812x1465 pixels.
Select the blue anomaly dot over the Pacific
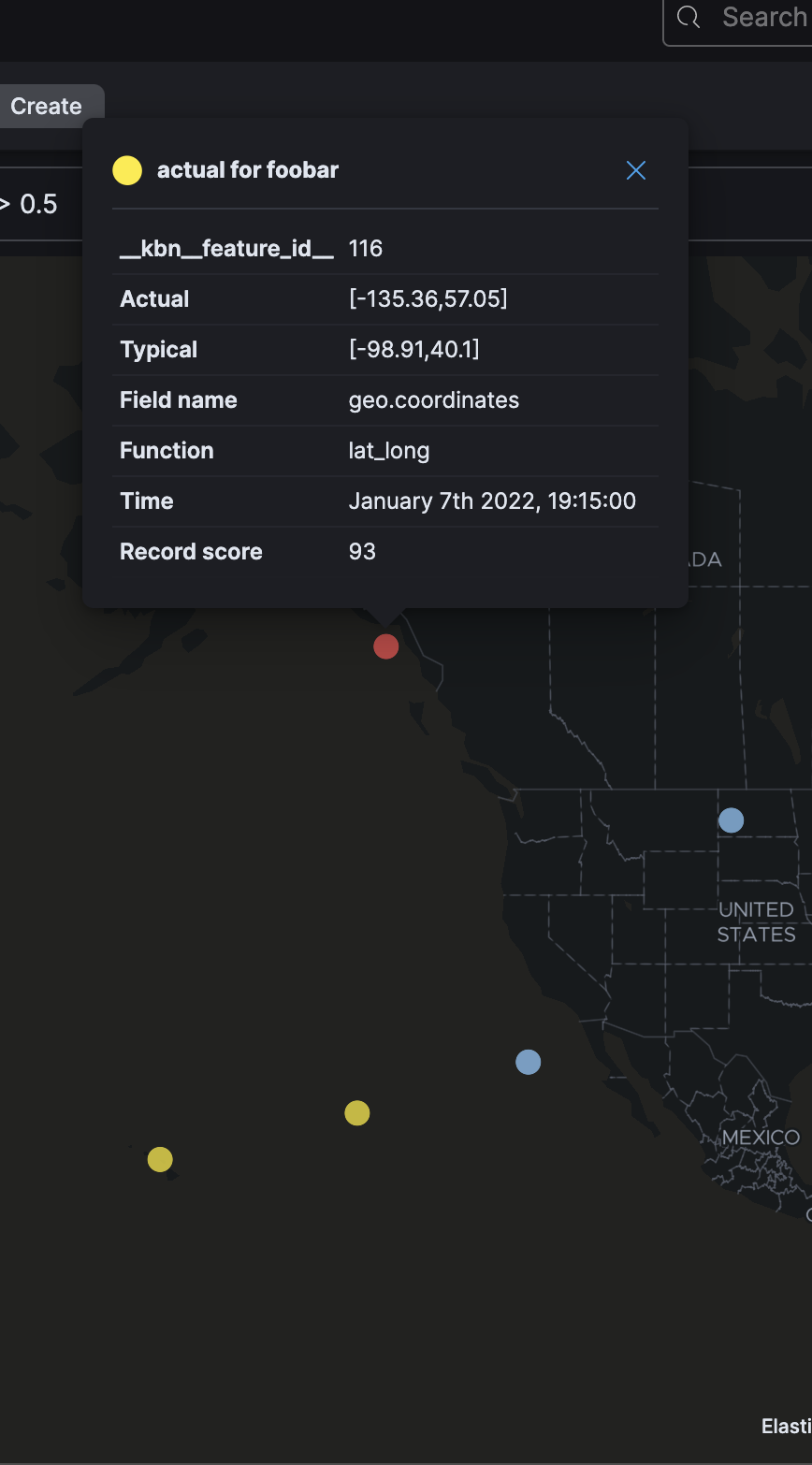click(x=528, y=1061)
